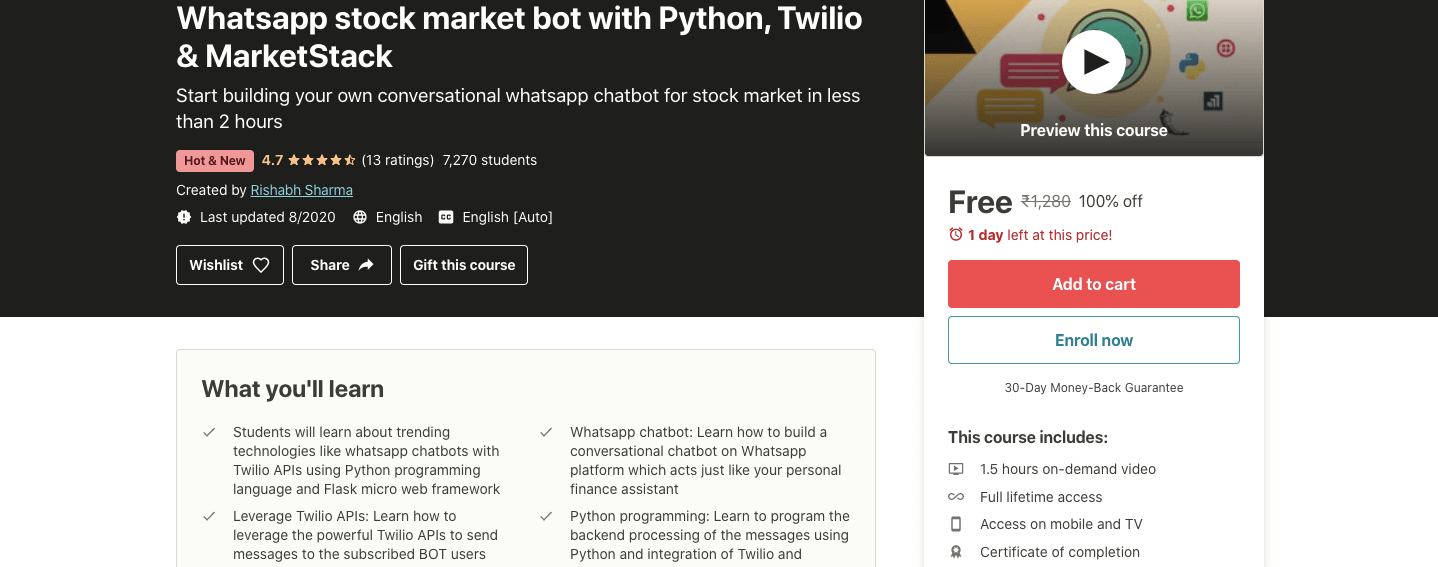This screenshot has width=1438, height=567.
Task: Click the (13 ratings) text
Action: click(x=398, y=160)
